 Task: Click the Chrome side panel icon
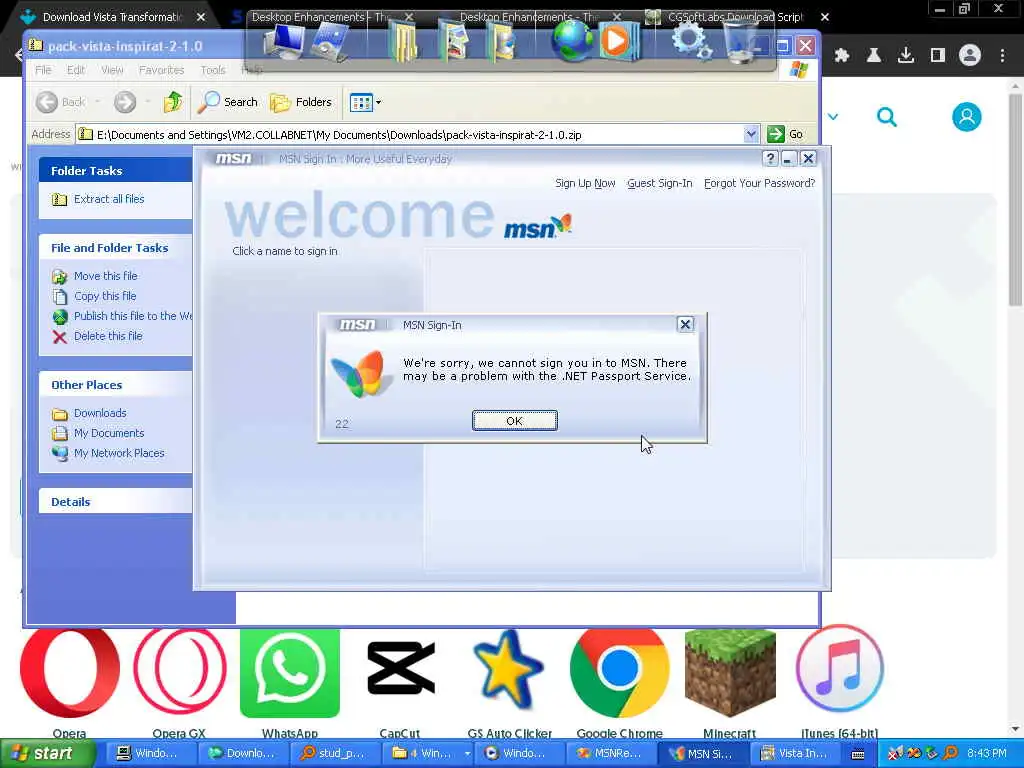[938, 56]
